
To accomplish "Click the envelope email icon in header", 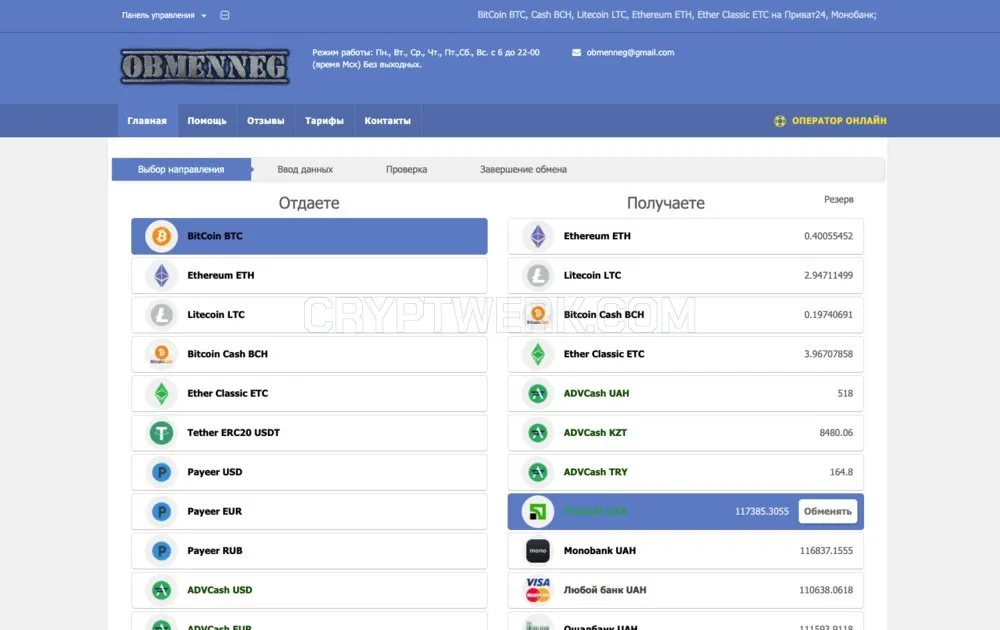I will coord(577,53).
